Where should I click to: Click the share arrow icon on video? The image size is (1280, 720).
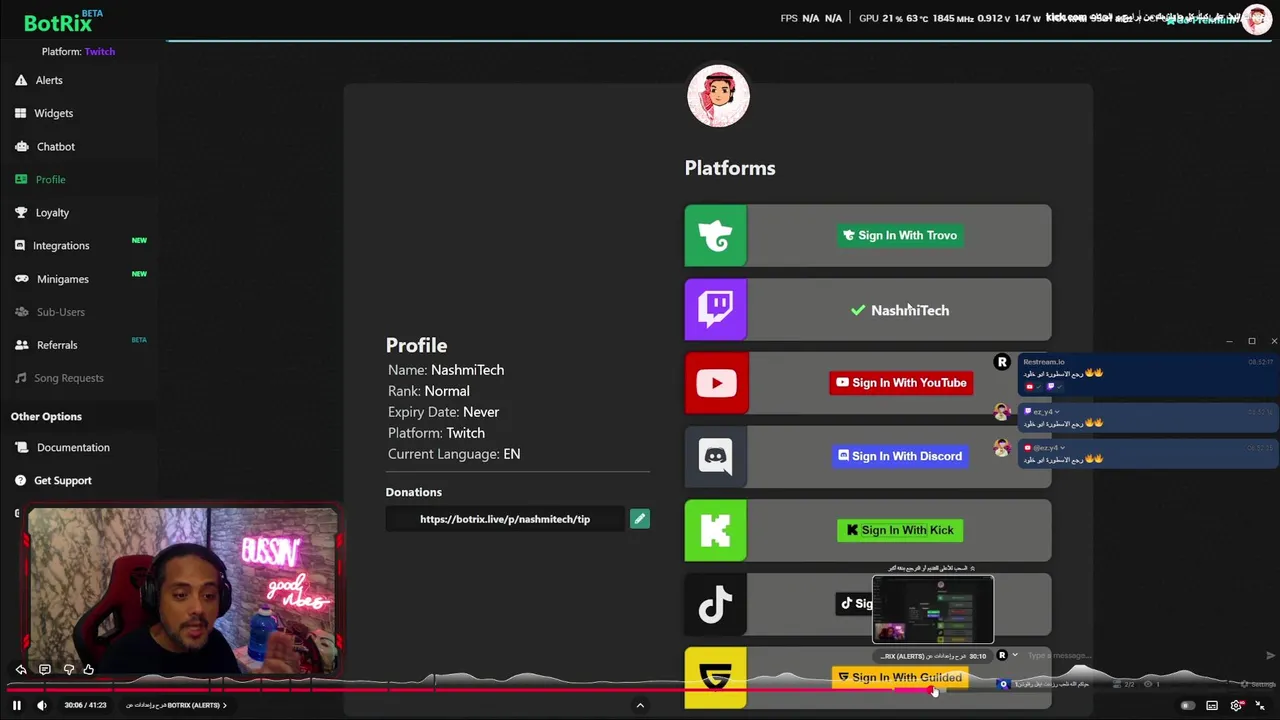tap(21, 669)
